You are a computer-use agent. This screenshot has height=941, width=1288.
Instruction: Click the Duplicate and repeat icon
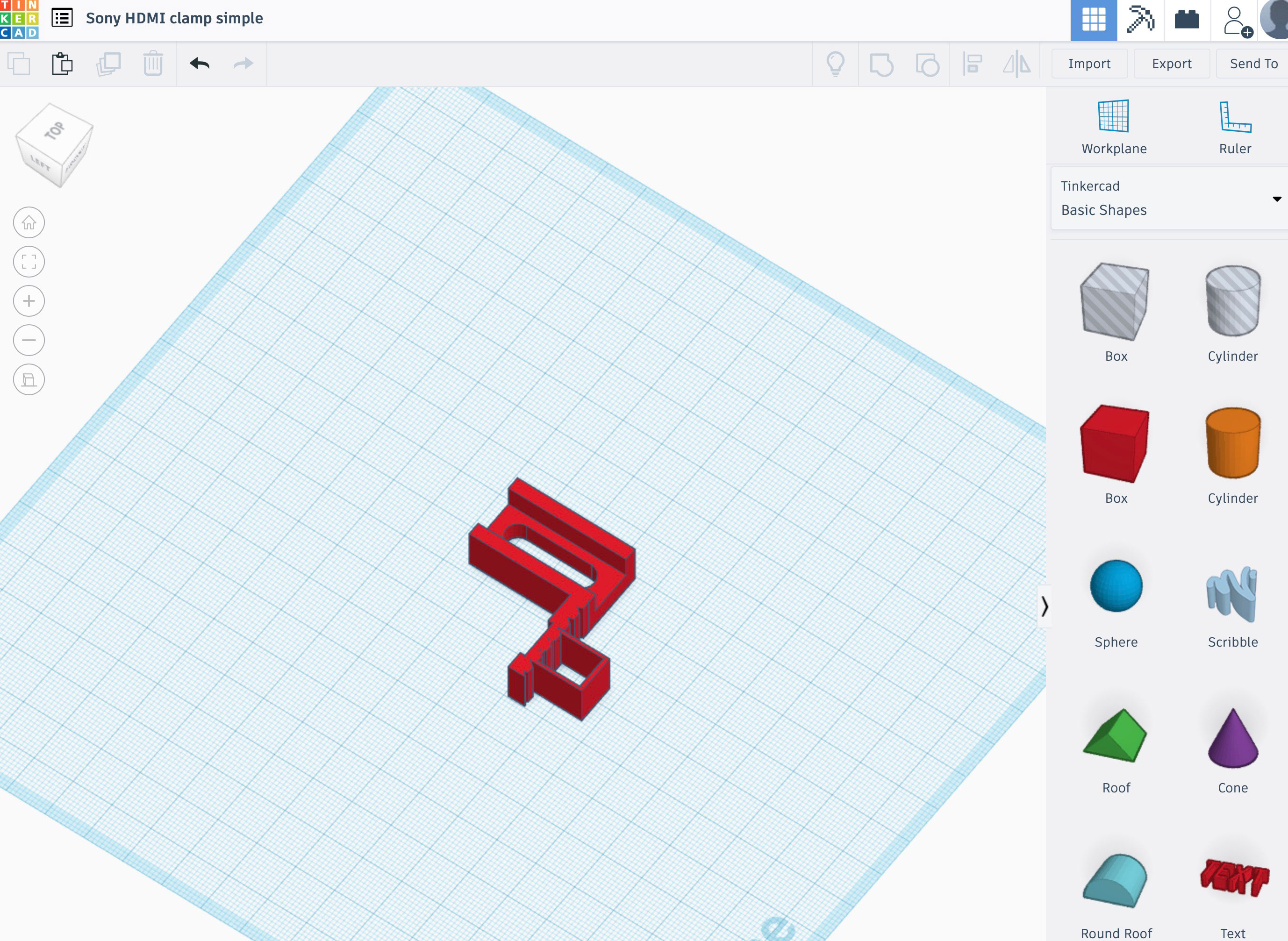[x=108, y=63]
